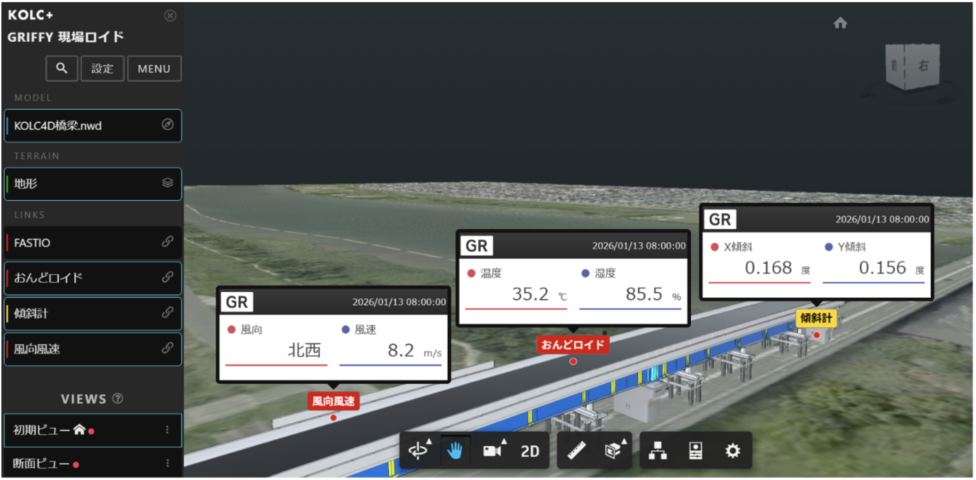
Task: Select the measure ruler tool
Action: (576, 451)
